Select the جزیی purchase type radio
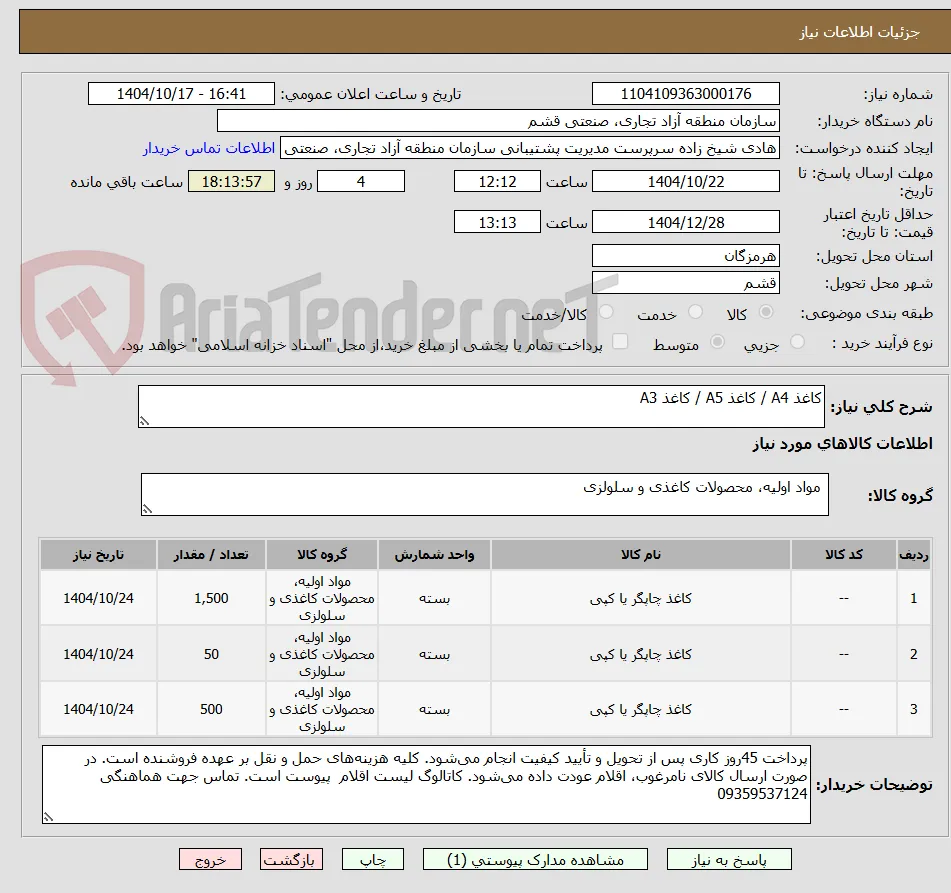Screen dimensions: 951x893 798,342
